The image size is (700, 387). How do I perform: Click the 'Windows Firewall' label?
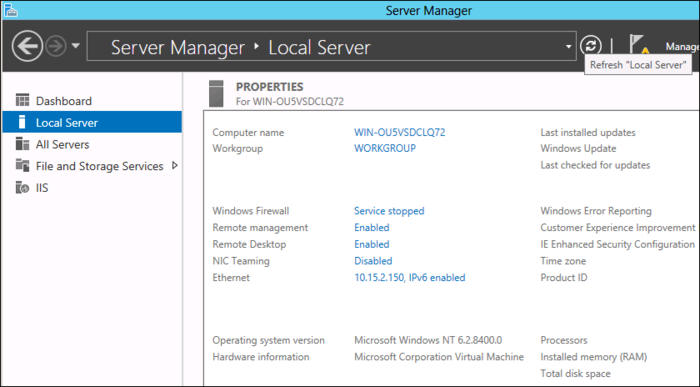point(250,211)
